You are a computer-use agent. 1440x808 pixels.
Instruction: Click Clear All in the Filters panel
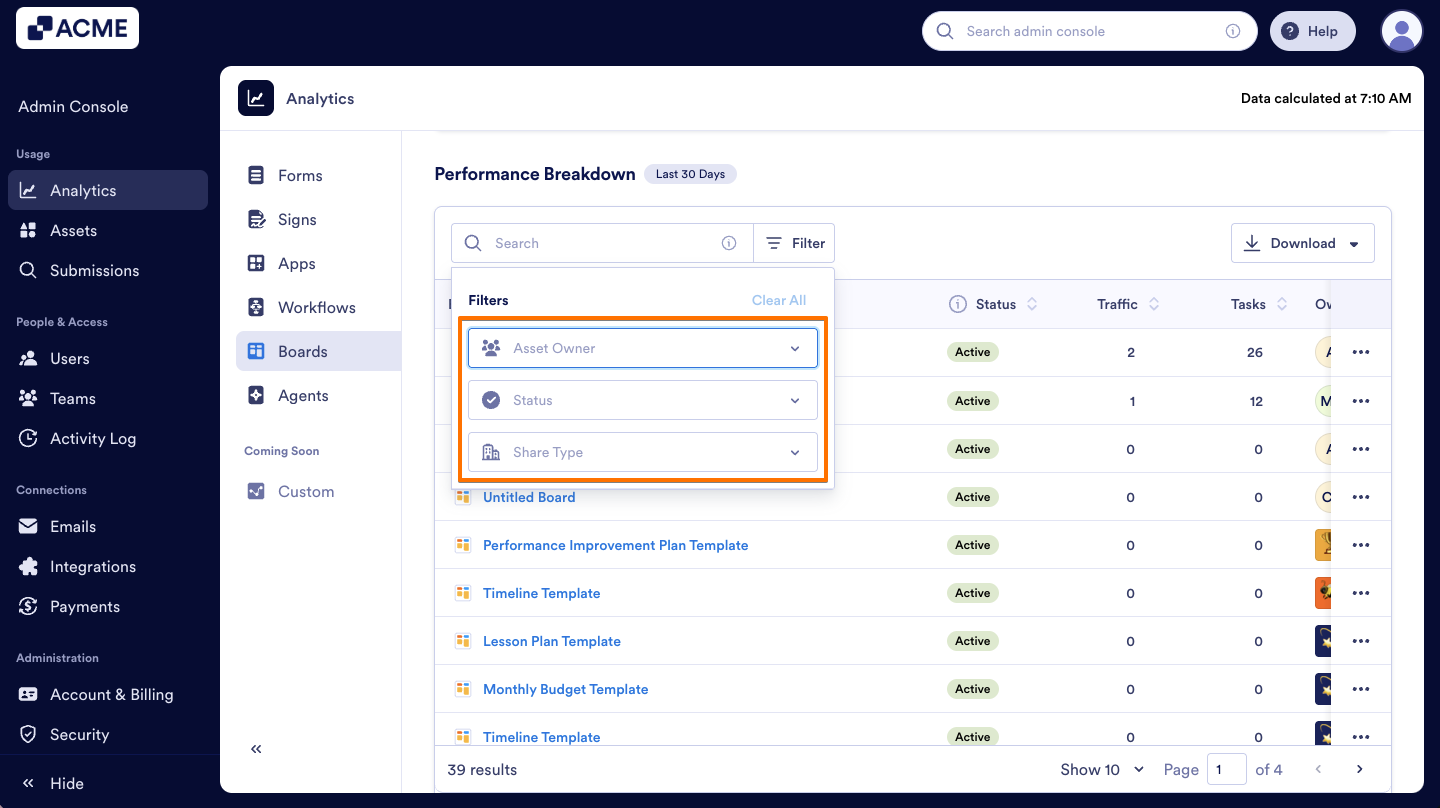(779, 299)
